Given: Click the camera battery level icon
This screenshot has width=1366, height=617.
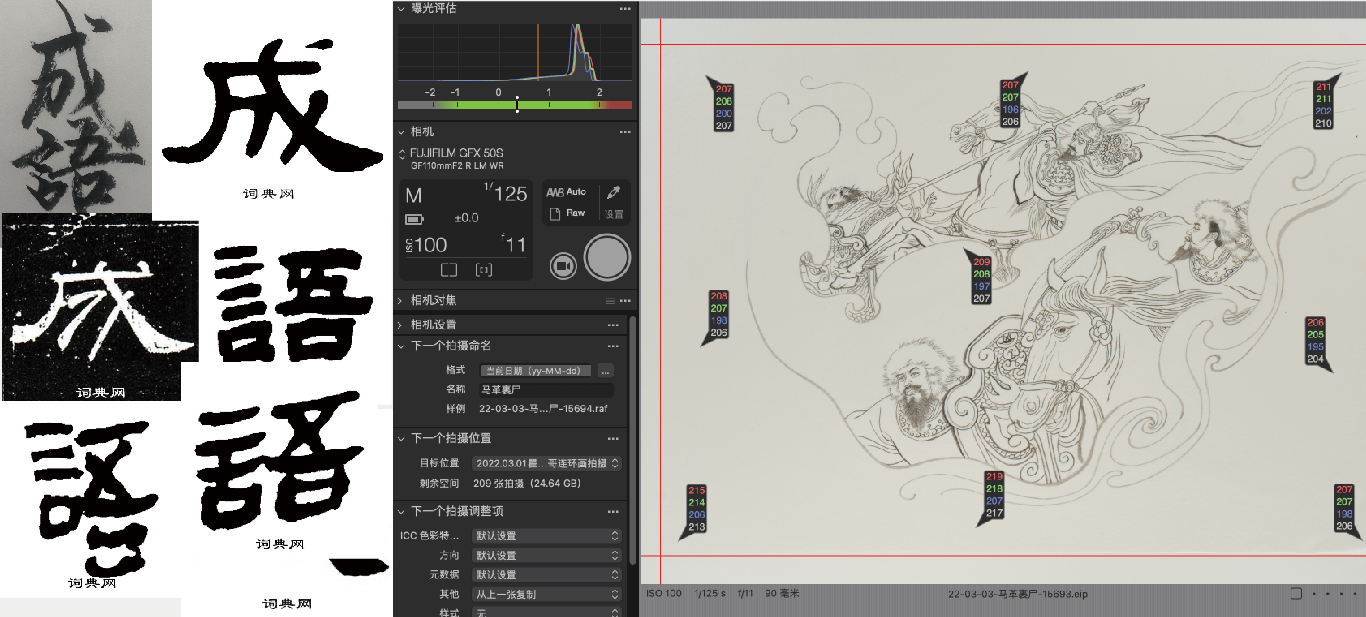Looking at the screenshot, I should coord(414,219).
